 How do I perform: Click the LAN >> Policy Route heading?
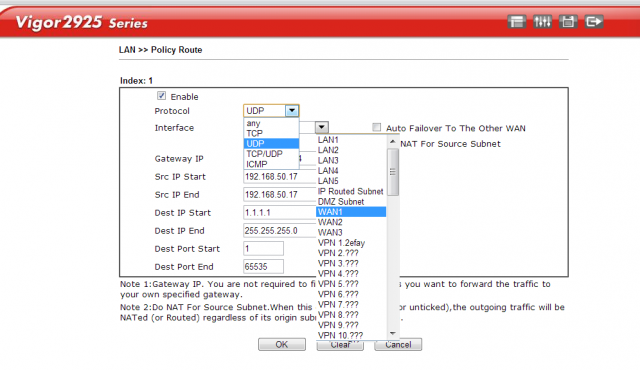click(160, 50)
